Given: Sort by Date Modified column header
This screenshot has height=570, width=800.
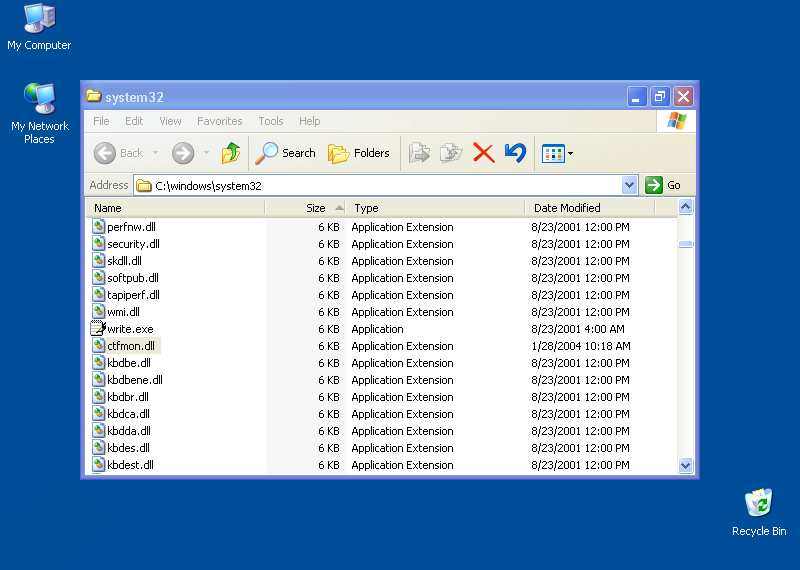Looking at the screenshot, I should 589,208.
